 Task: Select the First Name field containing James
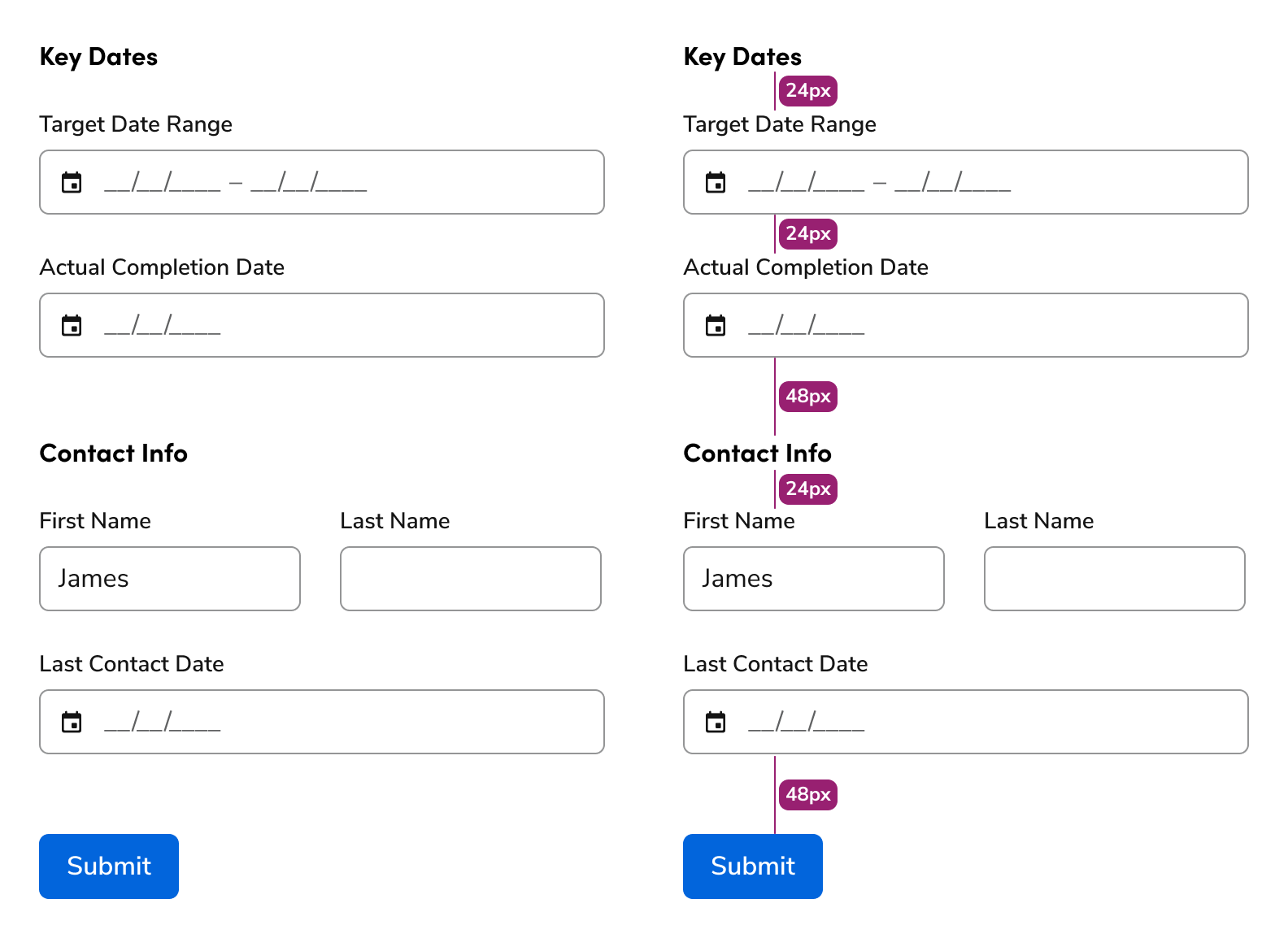(x=169, y=579)
